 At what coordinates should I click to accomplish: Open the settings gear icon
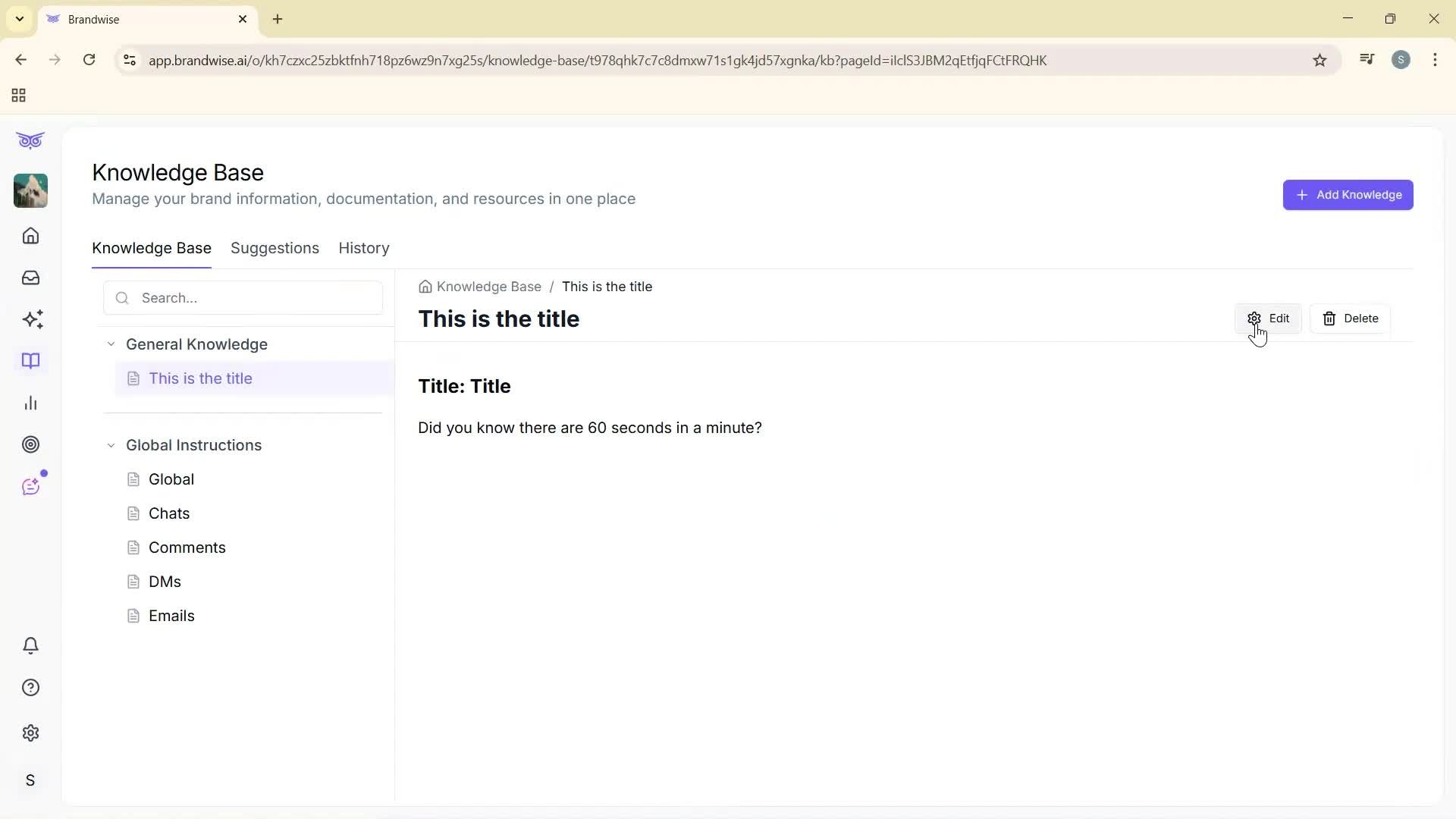pyautogui.click(x=30, y=733)
